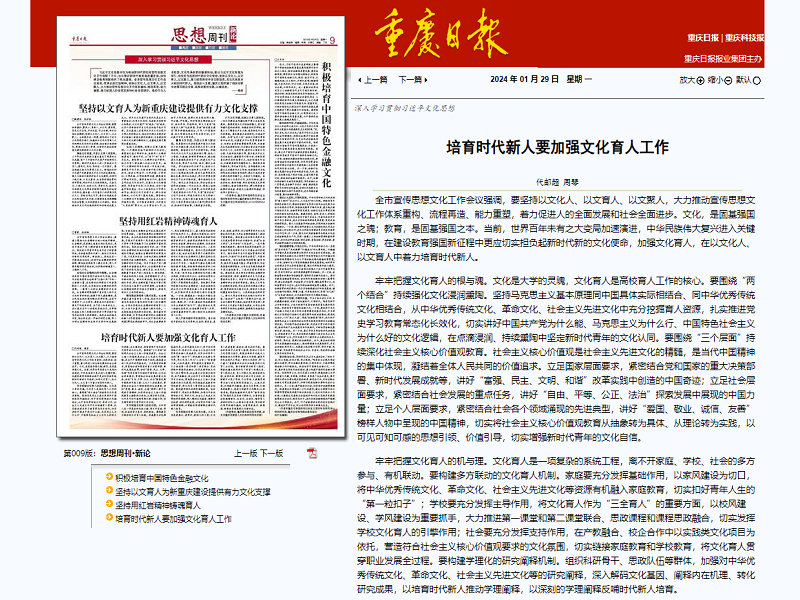Image resolution: width=800 pixels, height=600 pixels.
Task: Click the 放大 zoom-in plus icon
Action: click(x=701, y=81)
